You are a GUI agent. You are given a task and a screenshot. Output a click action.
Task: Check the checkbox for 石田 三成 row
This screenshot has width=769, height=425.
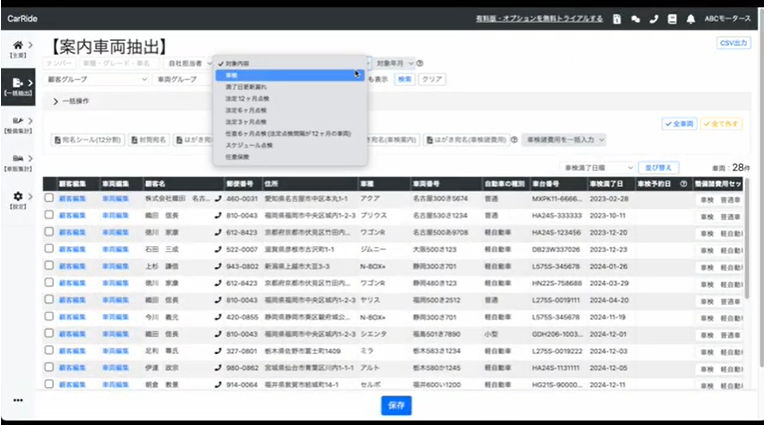(x=49, y=249)
